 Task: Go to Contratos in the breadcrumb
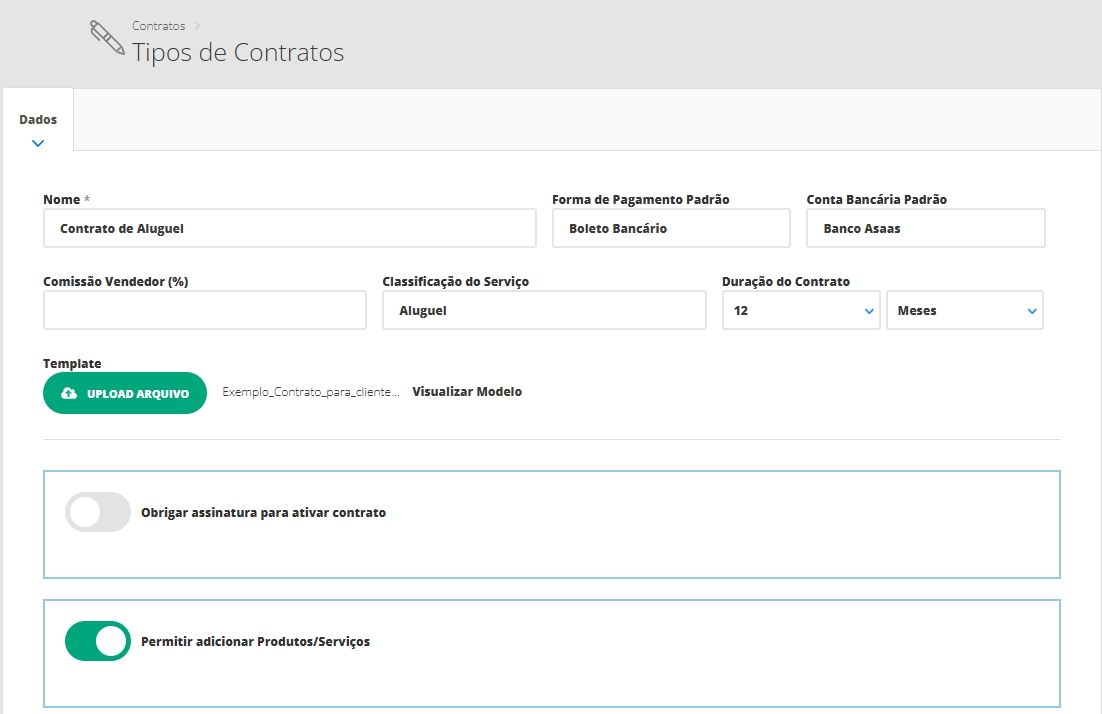coord(159,26)
